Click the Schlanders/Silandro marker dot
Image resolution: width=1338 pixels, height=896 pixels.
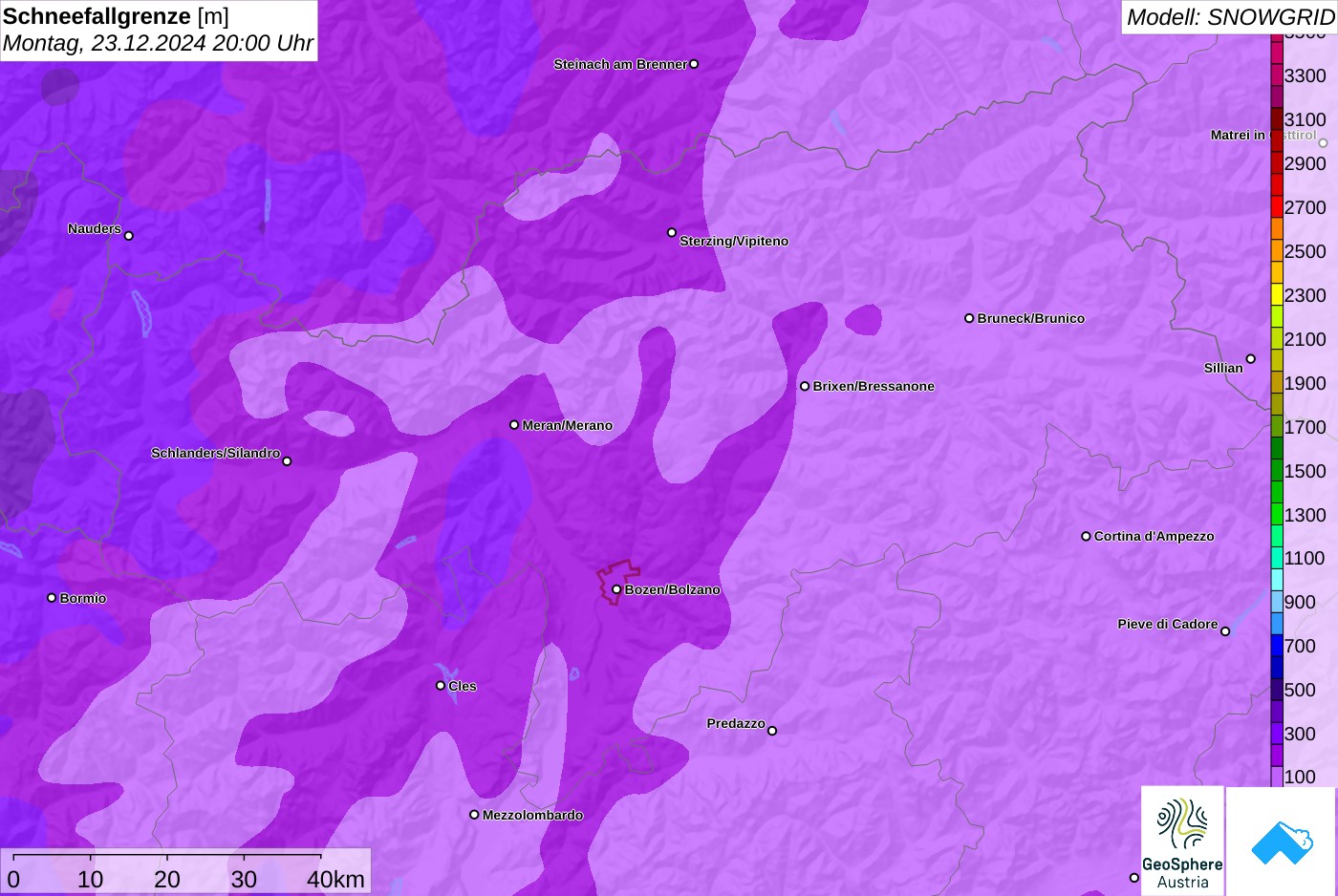pos(287,461)
